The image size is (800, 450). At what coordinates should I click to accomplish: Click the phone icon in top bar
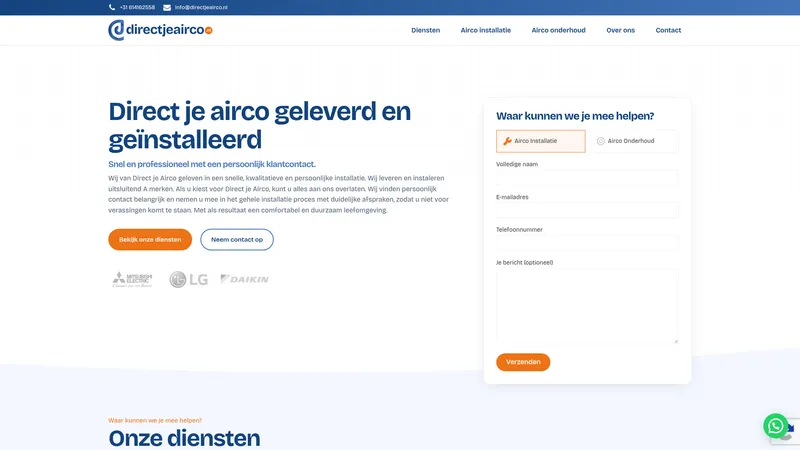click(112, 7)
